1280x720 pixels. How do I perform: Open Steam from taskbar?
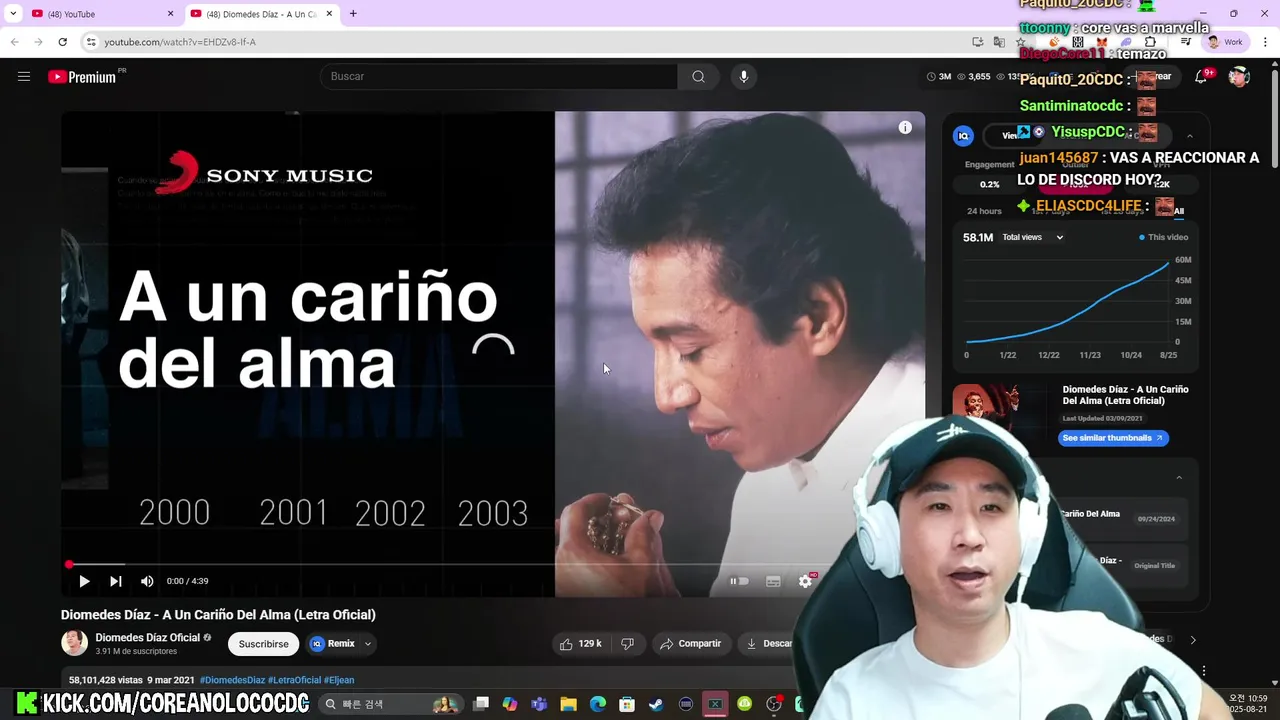656,704
